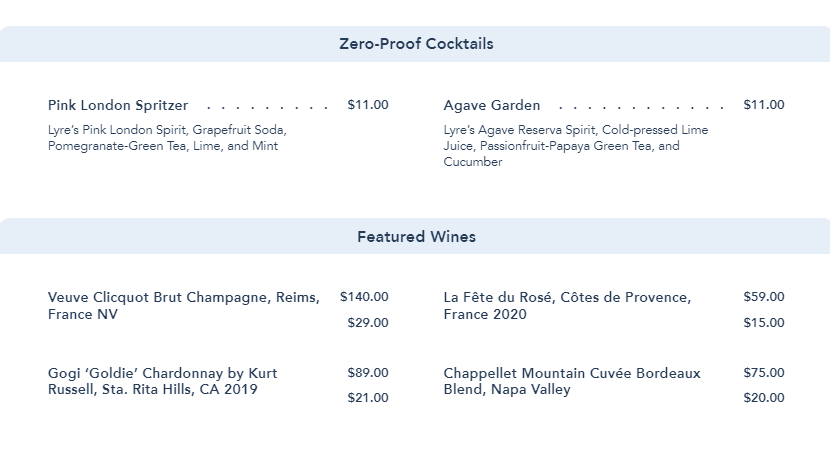Click the Pink London Spritzer ingredients description
This screenshot has width=830, height=461.
click(x=167, y=138)
